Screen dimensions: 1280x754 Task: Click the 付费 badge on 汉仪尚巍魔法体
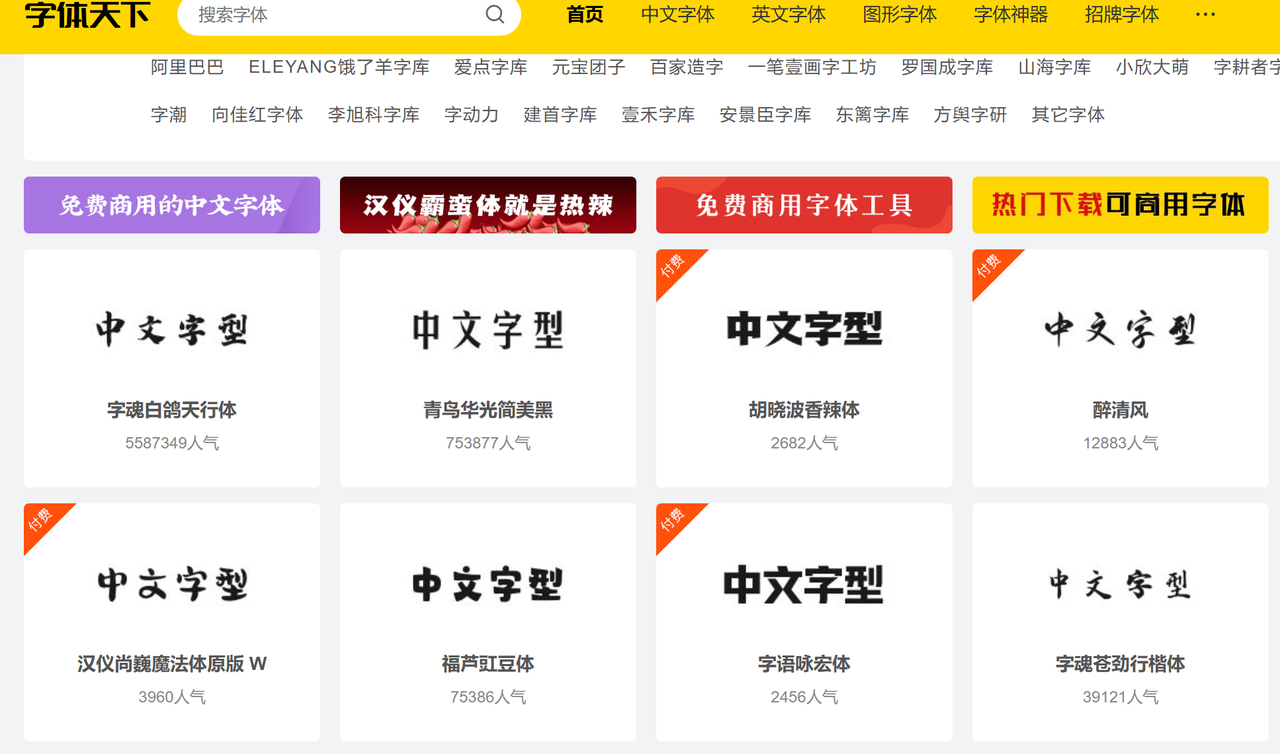(41, 519)
